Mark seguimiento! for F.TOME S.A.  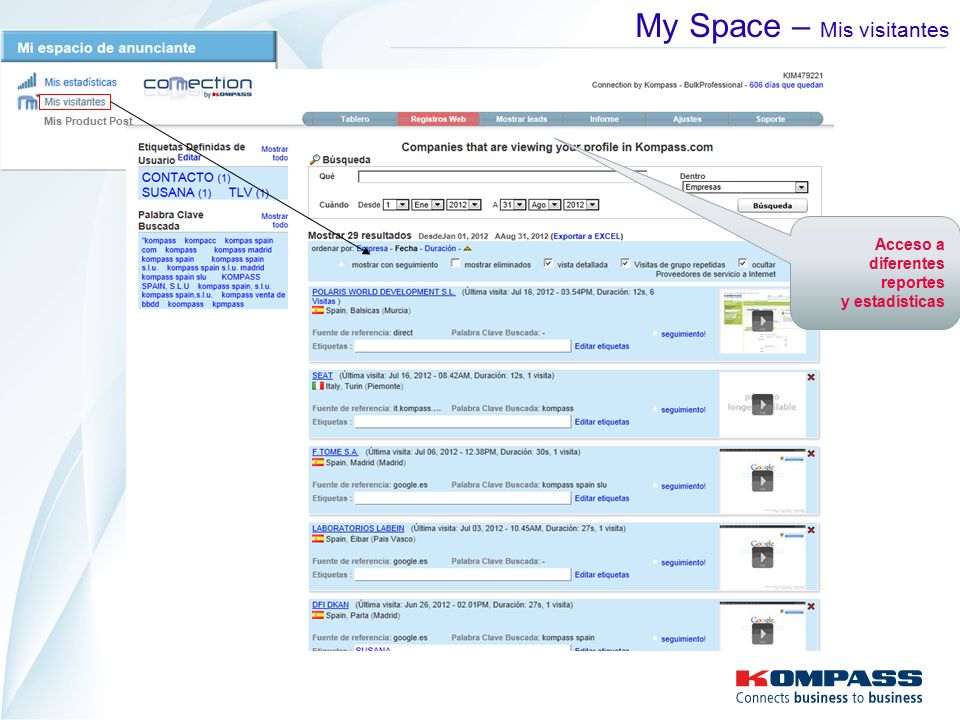point(683,486)
